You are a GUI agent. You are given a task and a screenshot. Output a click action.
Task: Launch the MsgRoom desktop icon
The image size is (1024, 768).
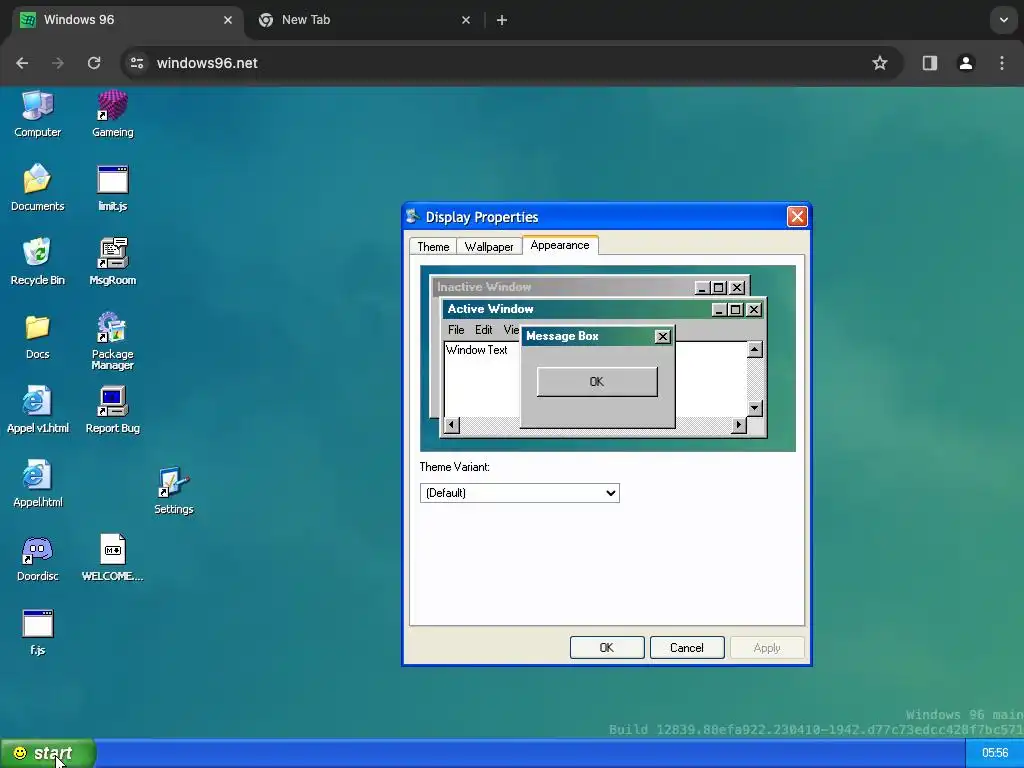[112, 262]
